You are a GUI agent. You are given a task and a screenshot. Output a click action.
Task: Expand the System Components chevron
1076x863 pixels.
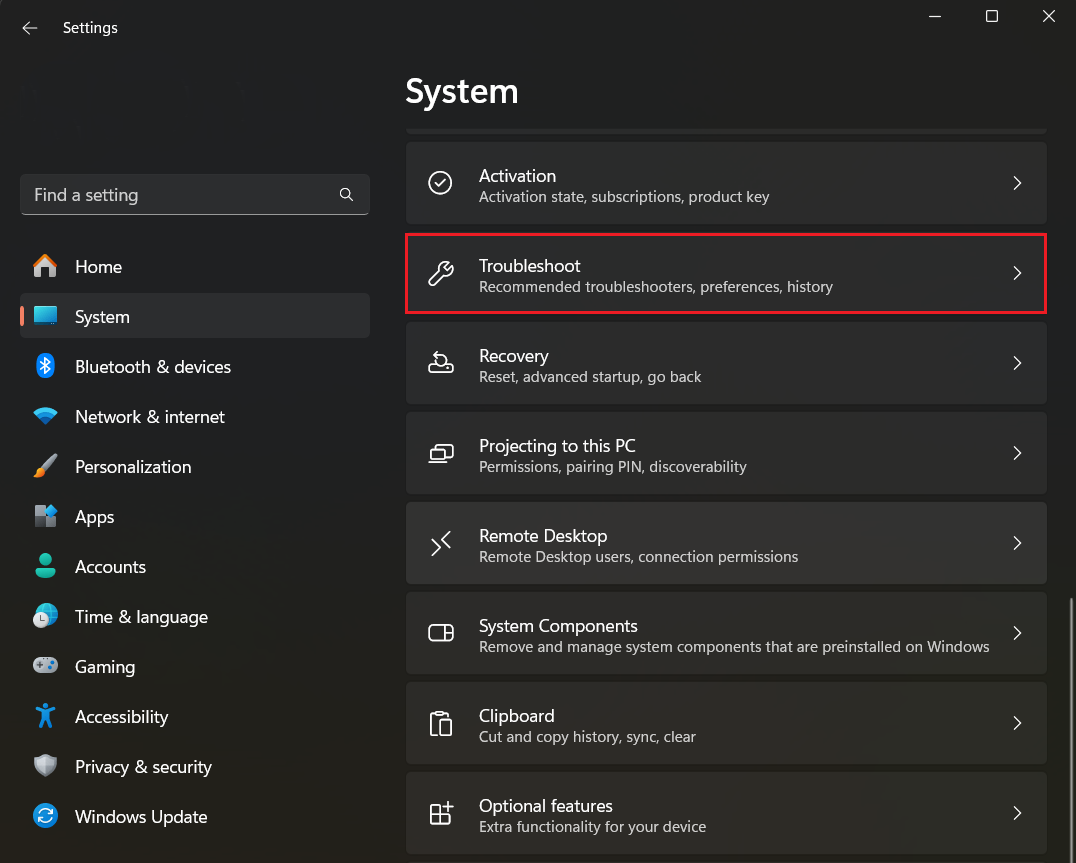pos(1017,634)
